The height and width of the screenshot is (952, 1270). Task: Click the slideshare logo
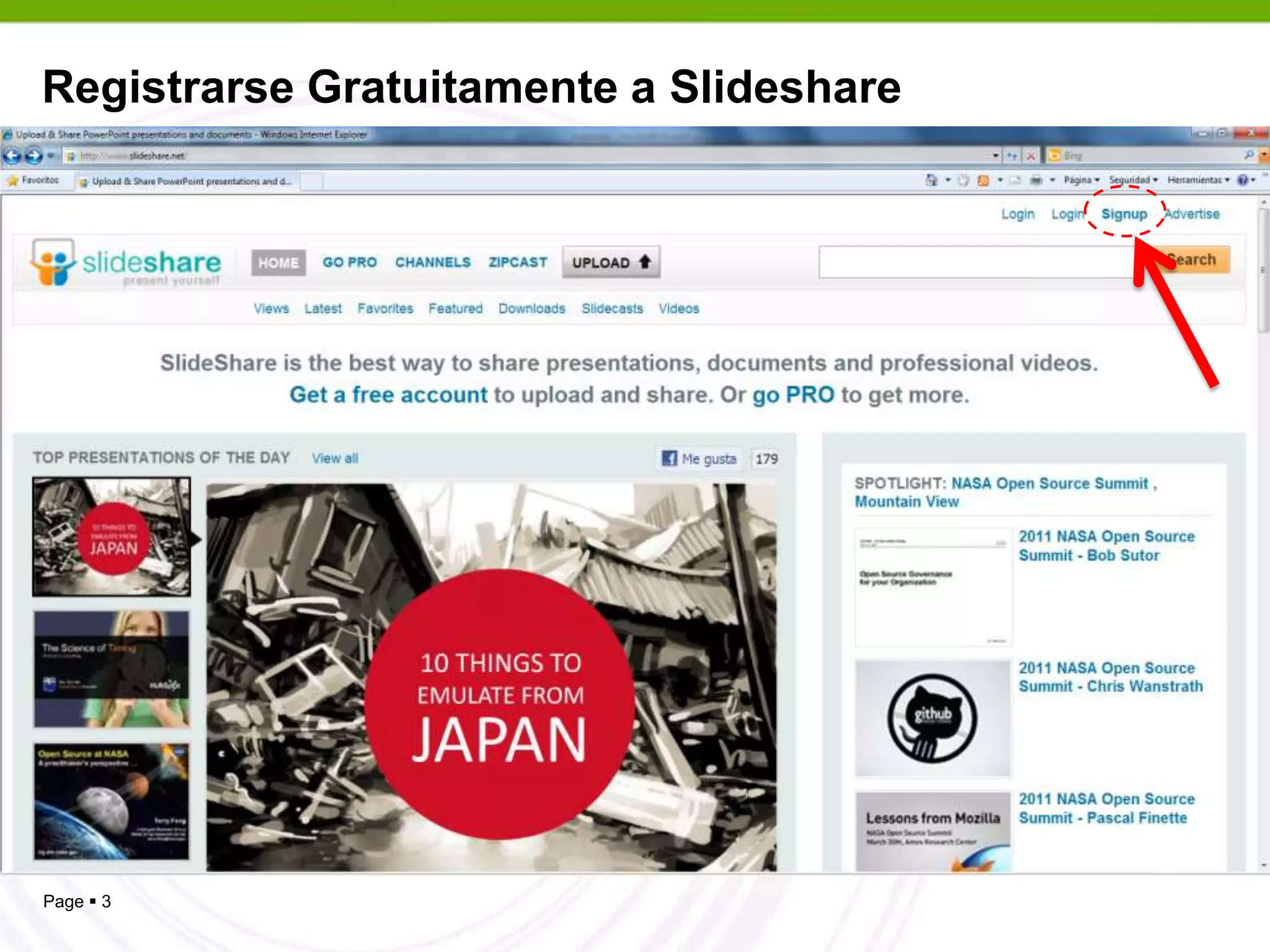(126, 263)
